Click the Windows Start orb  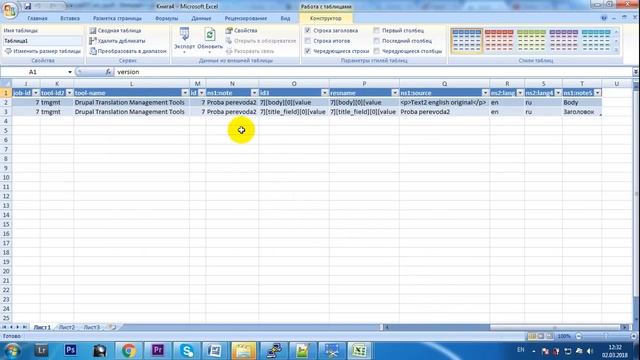pyautogui.click(x=12, y=350)
